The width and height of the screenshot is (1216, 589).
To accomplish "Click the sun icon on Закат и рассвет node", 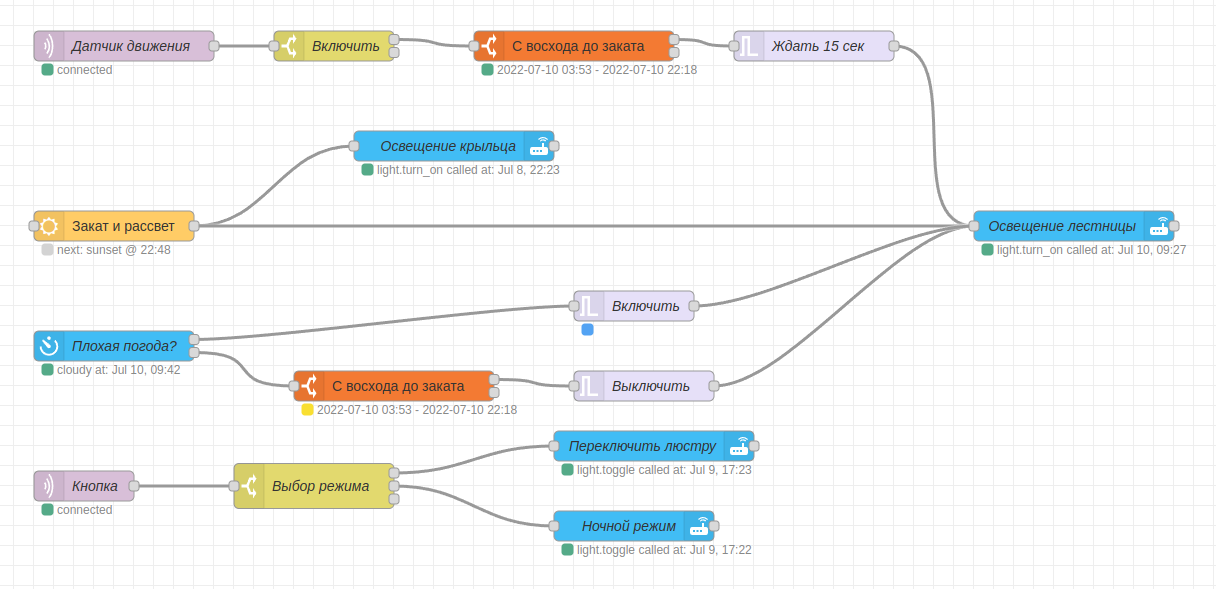I will coord(49,226).
